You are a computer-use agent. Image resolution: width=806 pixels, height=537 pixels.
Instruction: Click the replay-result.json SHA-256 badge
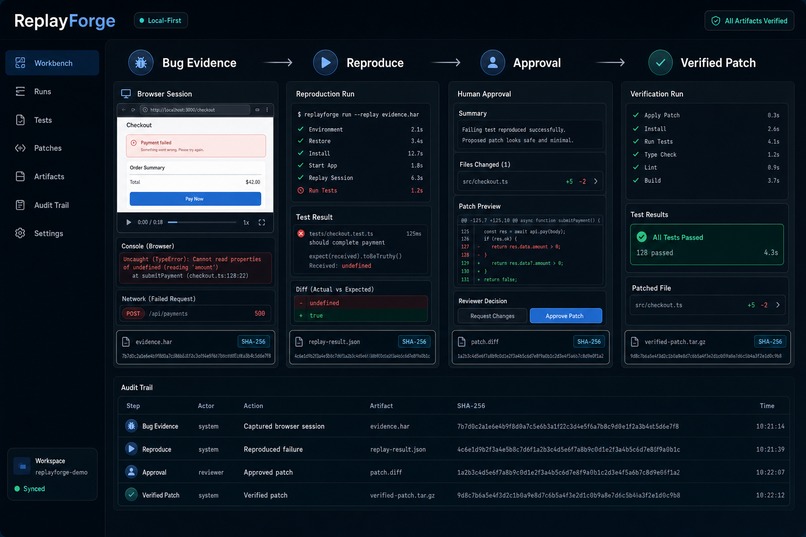pyautogui.click(x=414, y=342)
